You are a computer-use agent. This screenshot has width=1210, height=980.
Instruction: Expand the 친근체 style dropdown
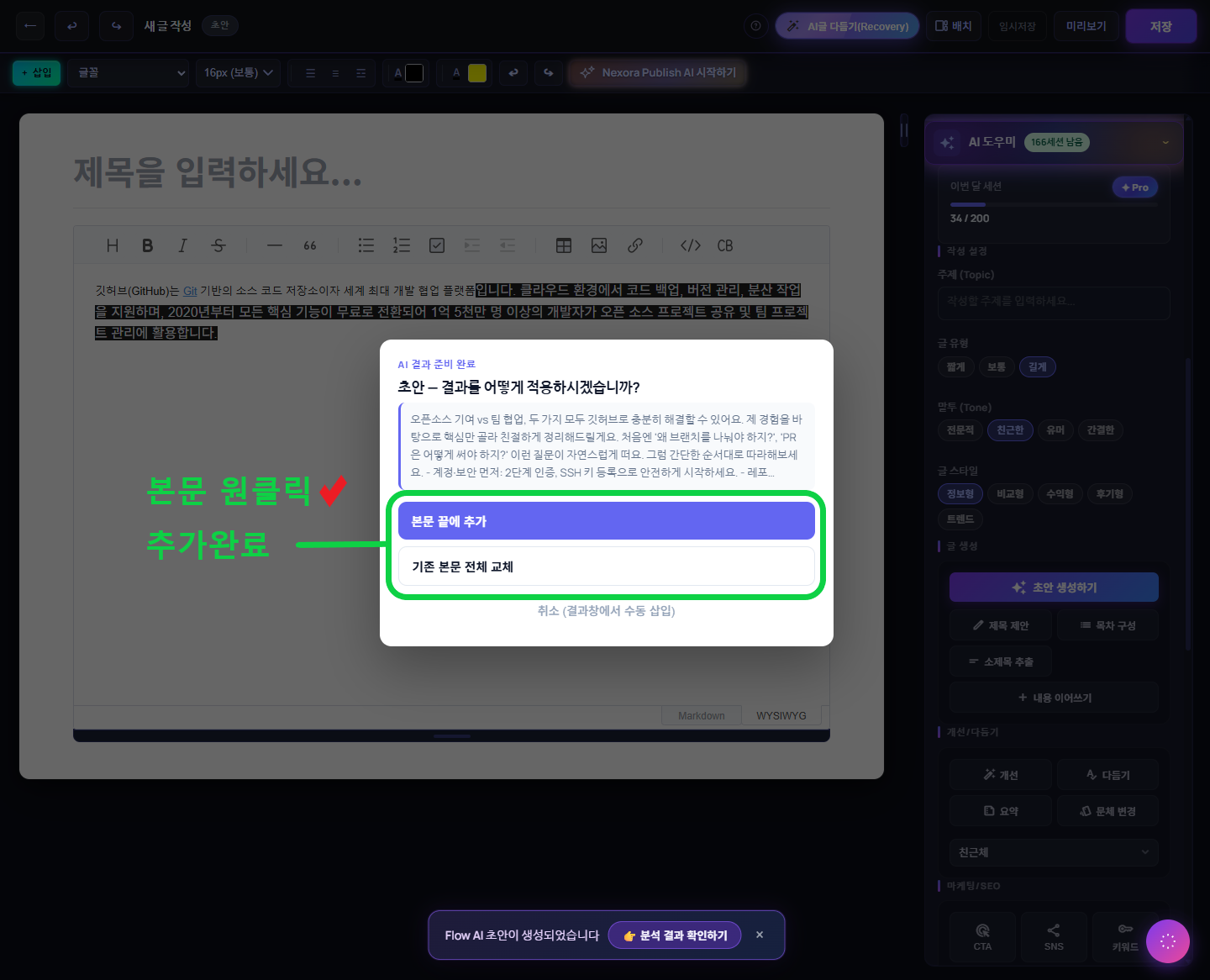1054,852
